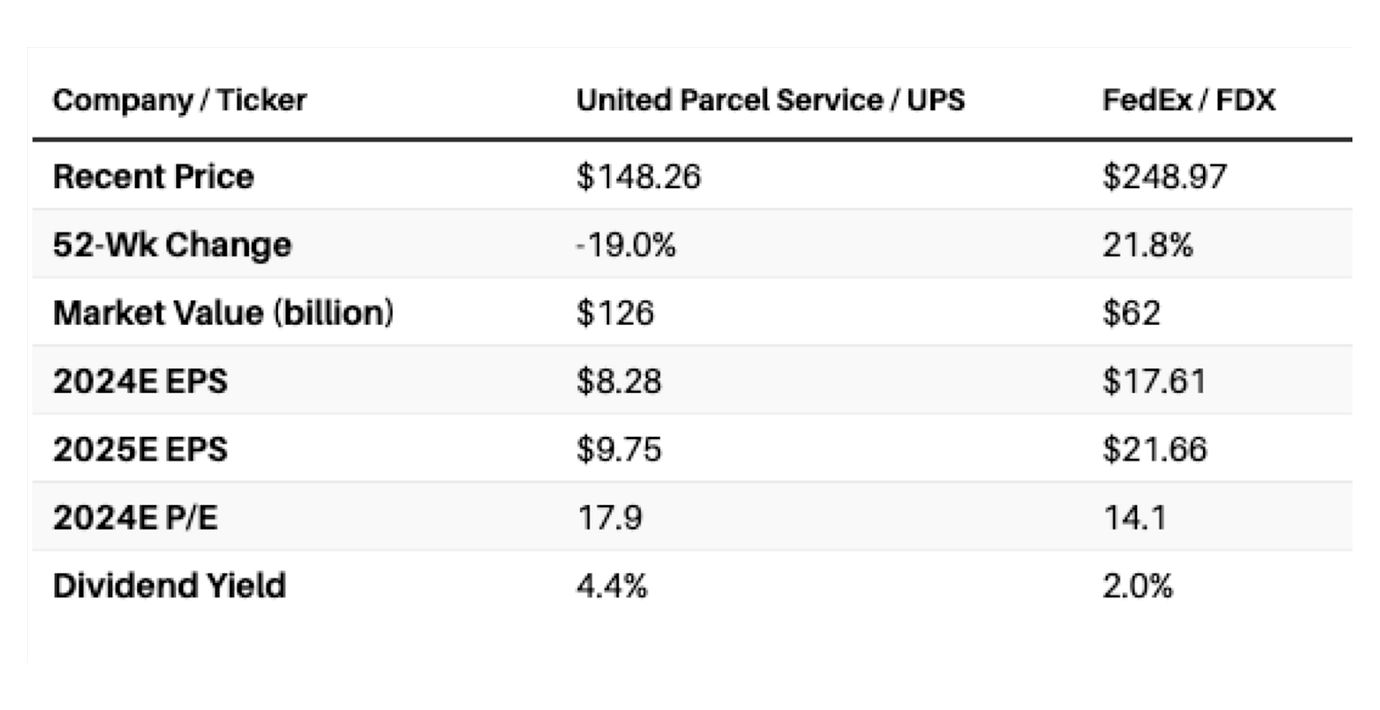Select the Recent Price row label
This screenshot has height=710, width=1380.
(153, 176)
